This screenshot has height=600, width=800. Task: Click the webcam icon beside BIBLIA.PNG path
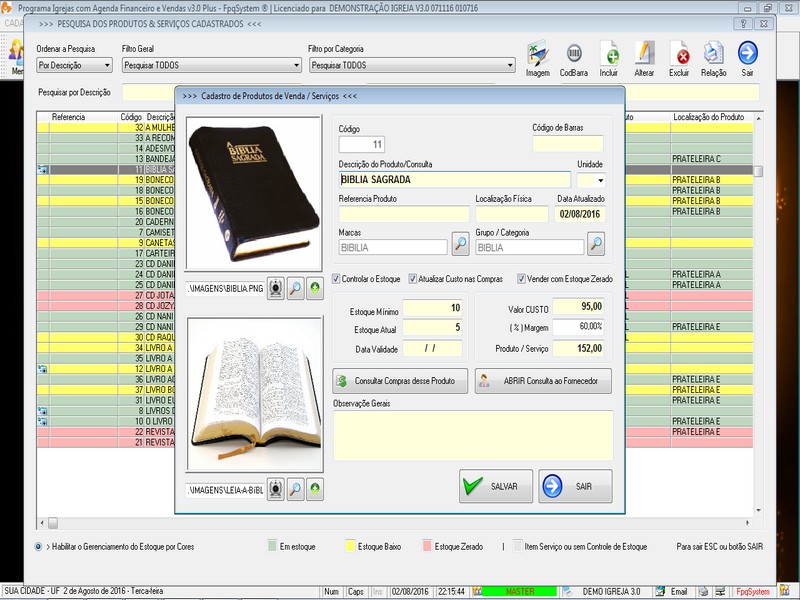tap(276, 288)
